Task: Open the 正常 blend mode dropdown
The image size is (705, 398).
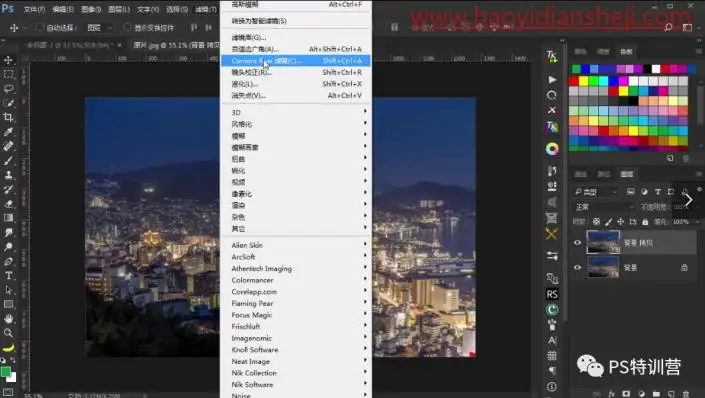Action: coord(604,207)
